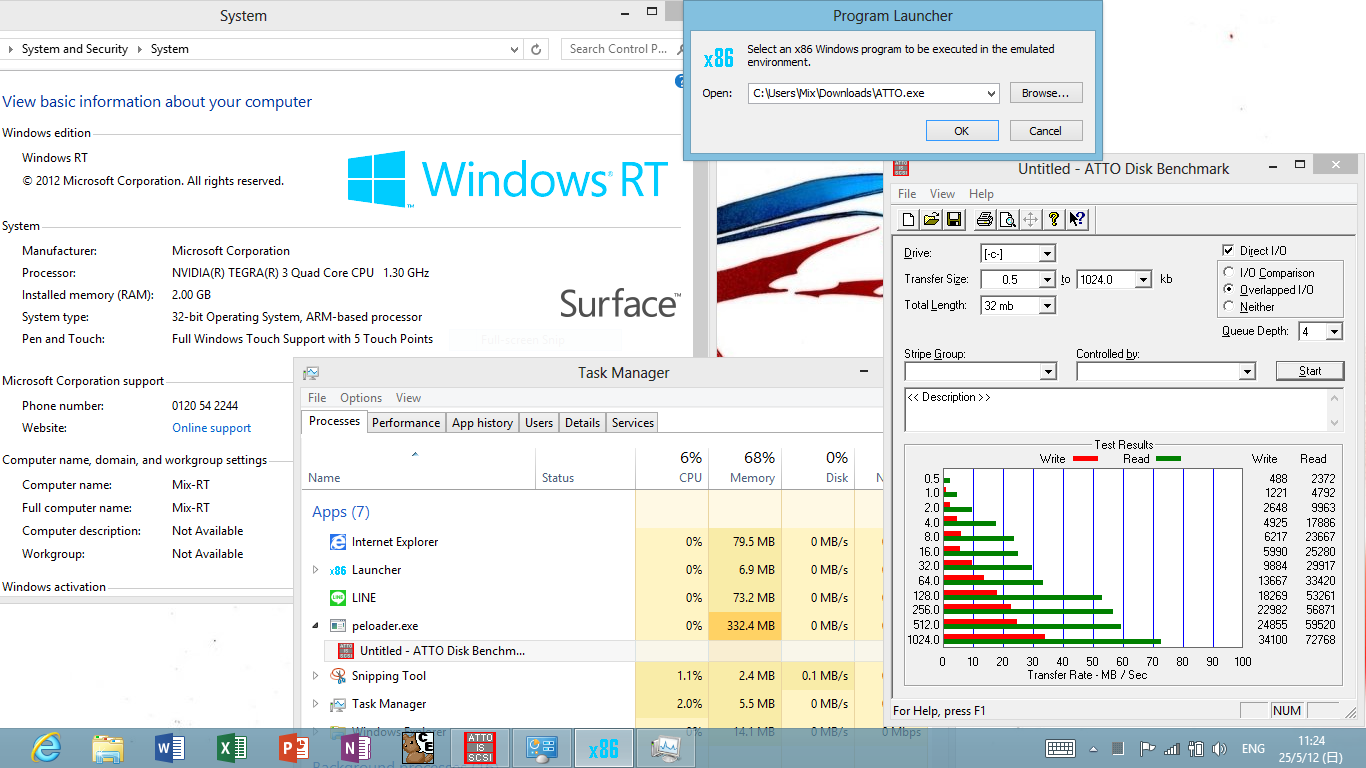Click the volume speaker icon in system tray
Viewport: 1366px width, 768px height.
[1219, 748]
